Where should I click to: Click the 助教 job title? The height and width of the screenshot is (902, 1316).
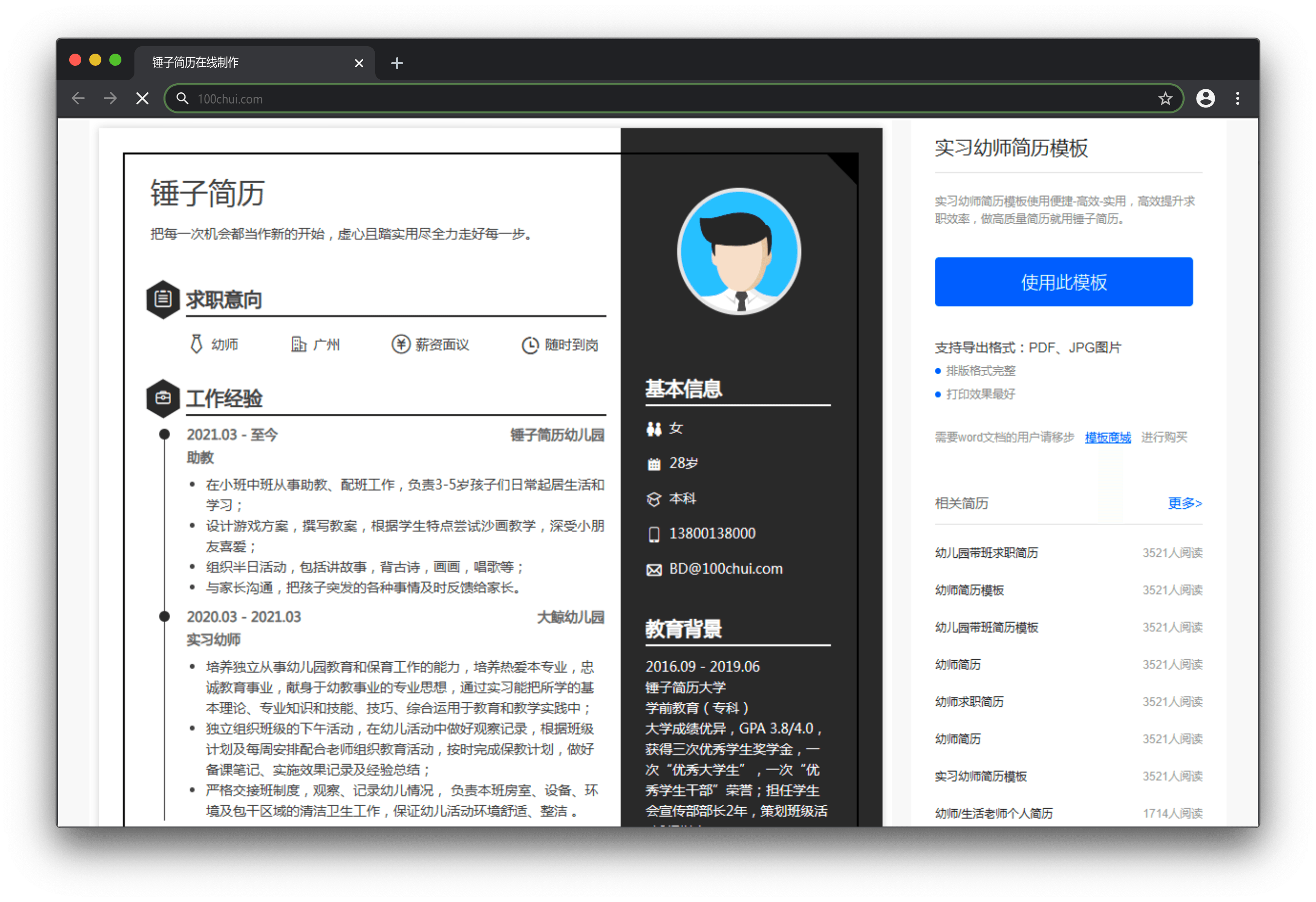tap(200, 457)
